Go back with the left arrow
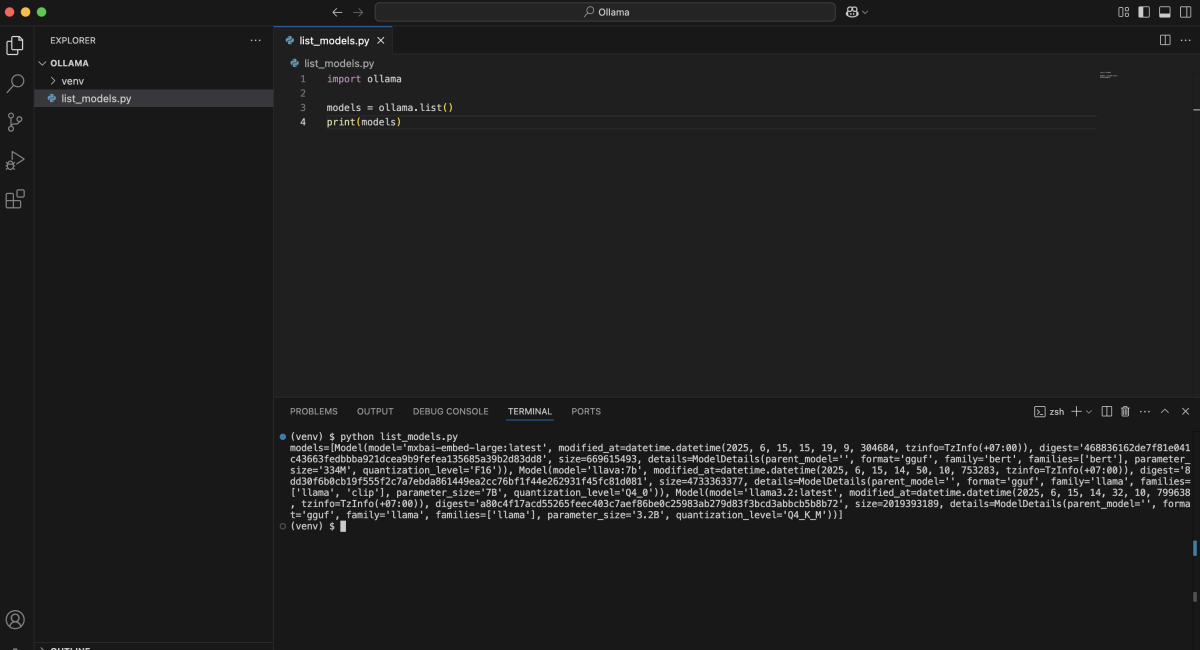The height and width of the screenshot is (650, 1200). pos(337,12)
